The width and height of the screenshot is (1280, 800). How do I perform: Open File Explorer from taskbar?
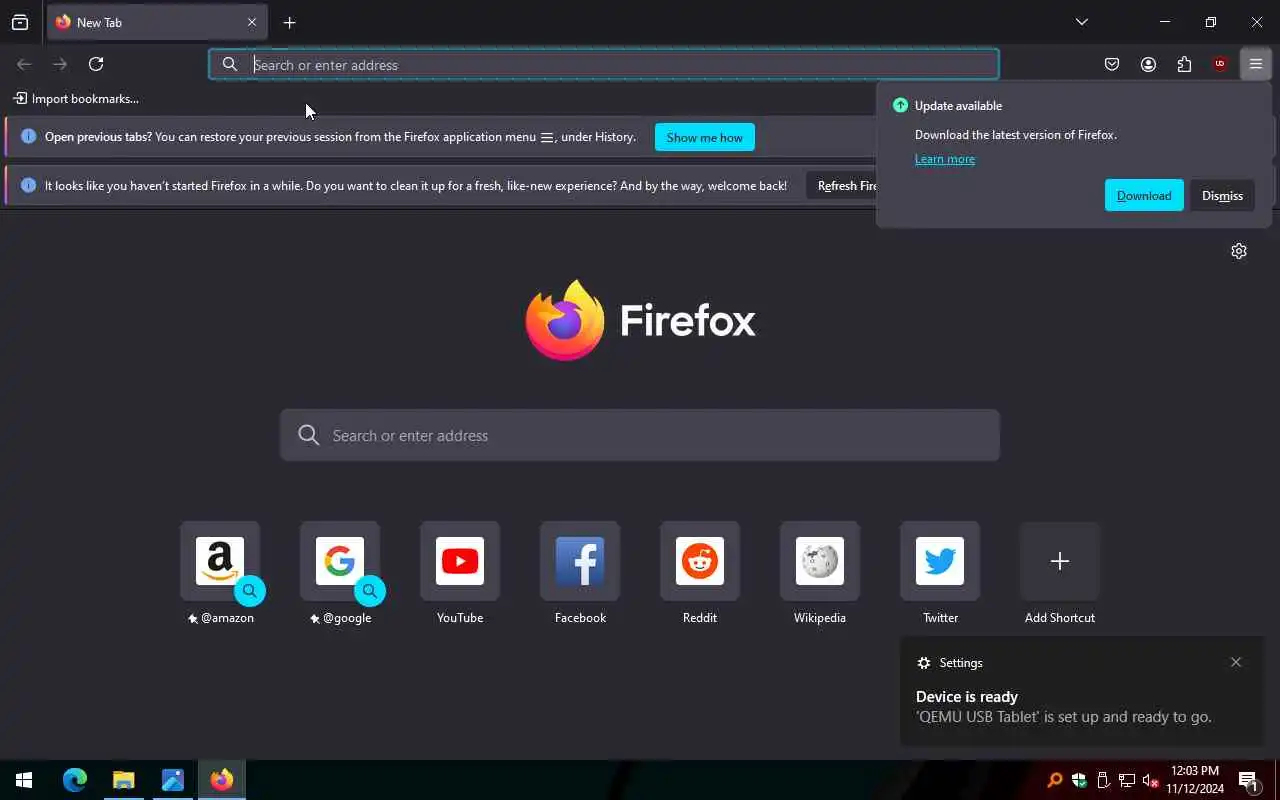(123, 780)
